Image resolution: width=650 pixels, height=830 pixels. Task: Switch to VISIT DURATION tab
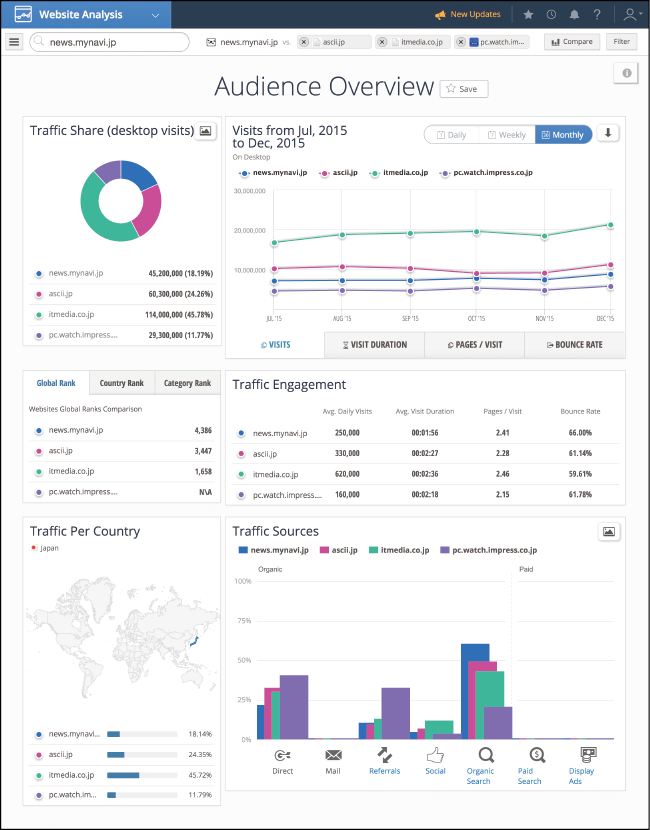coord(374,345)
